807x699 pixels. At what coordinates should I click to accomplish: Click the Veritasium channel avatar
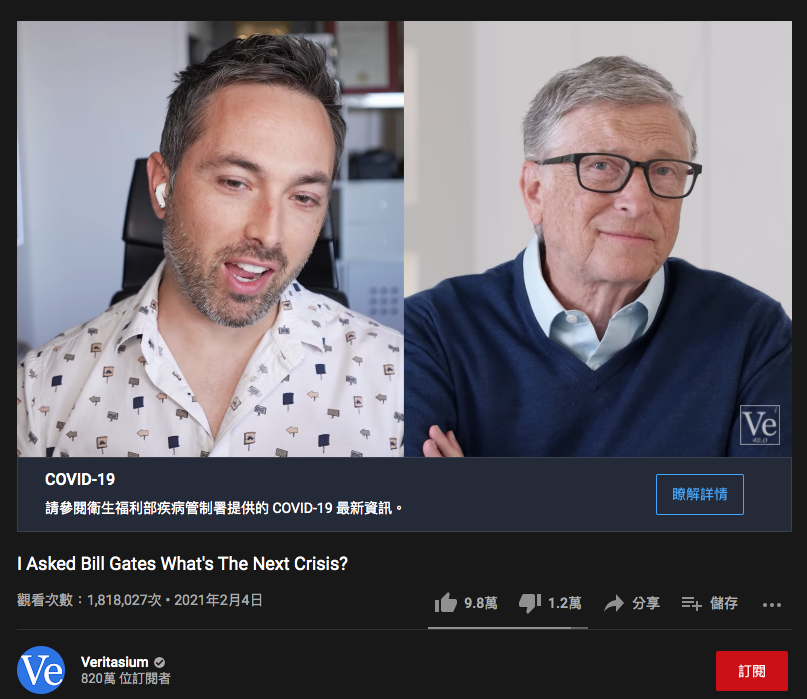pyautogui.click(x=41, y=670)
